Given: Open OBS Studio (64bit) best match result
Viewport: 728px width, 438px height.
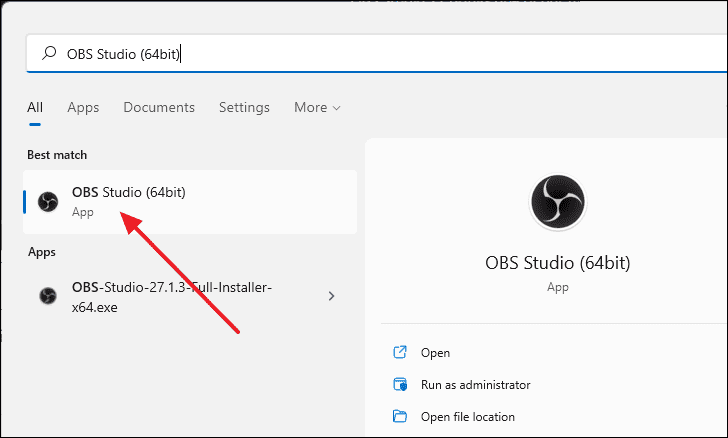Looking at the screenshot, I should (x=190, y=202).
